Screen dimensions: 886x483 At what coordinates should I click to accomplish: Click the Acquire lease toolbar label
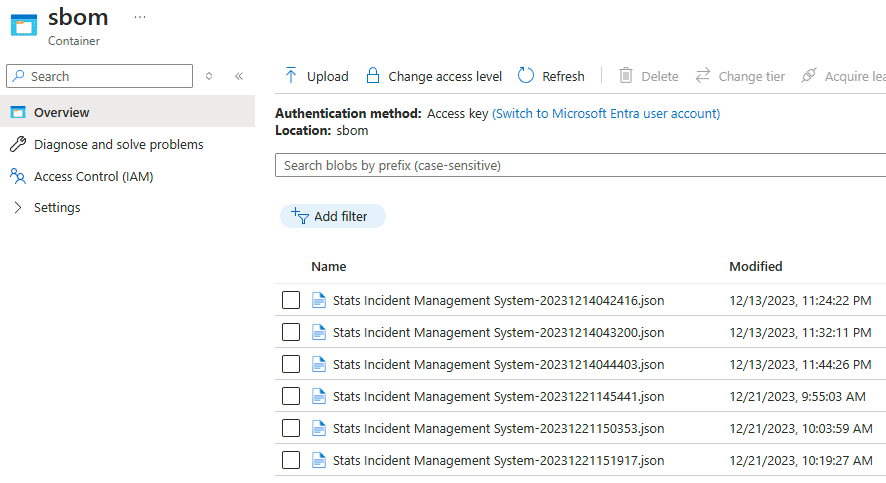(x=855, y=76)
